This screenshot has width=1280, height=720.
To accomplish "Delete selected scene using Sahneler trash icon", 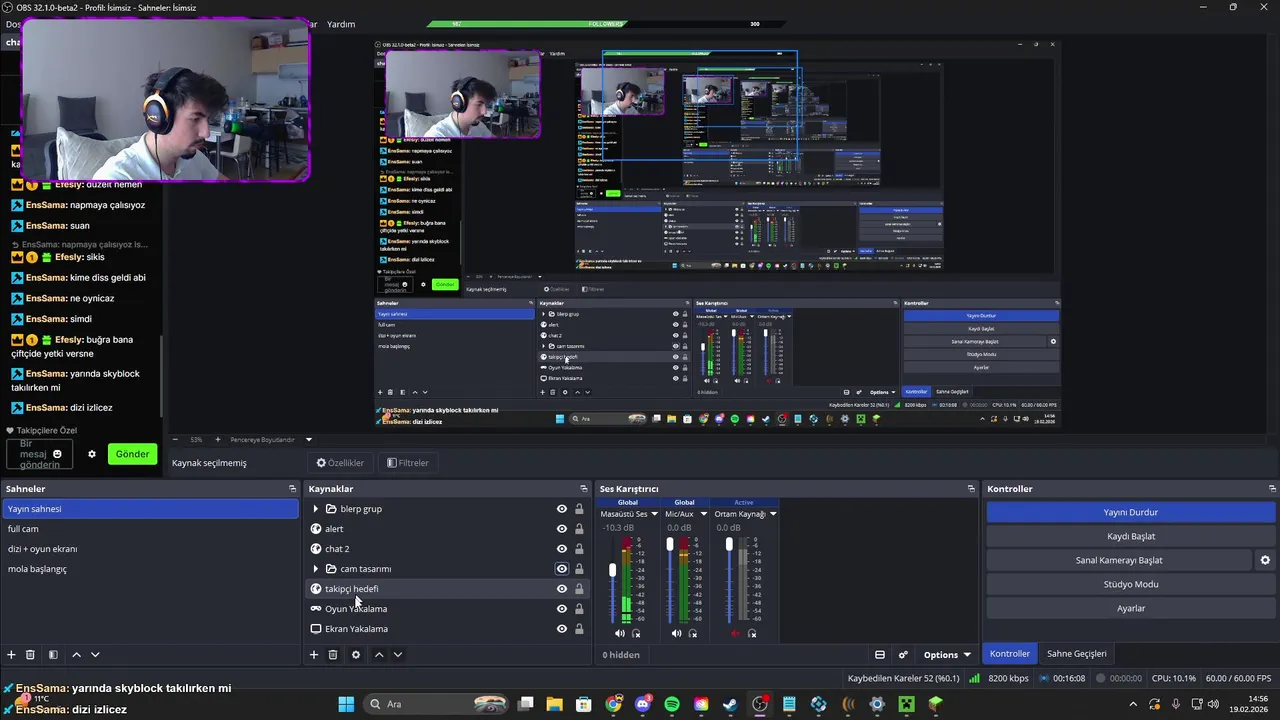I will click(x=30, y=655).
